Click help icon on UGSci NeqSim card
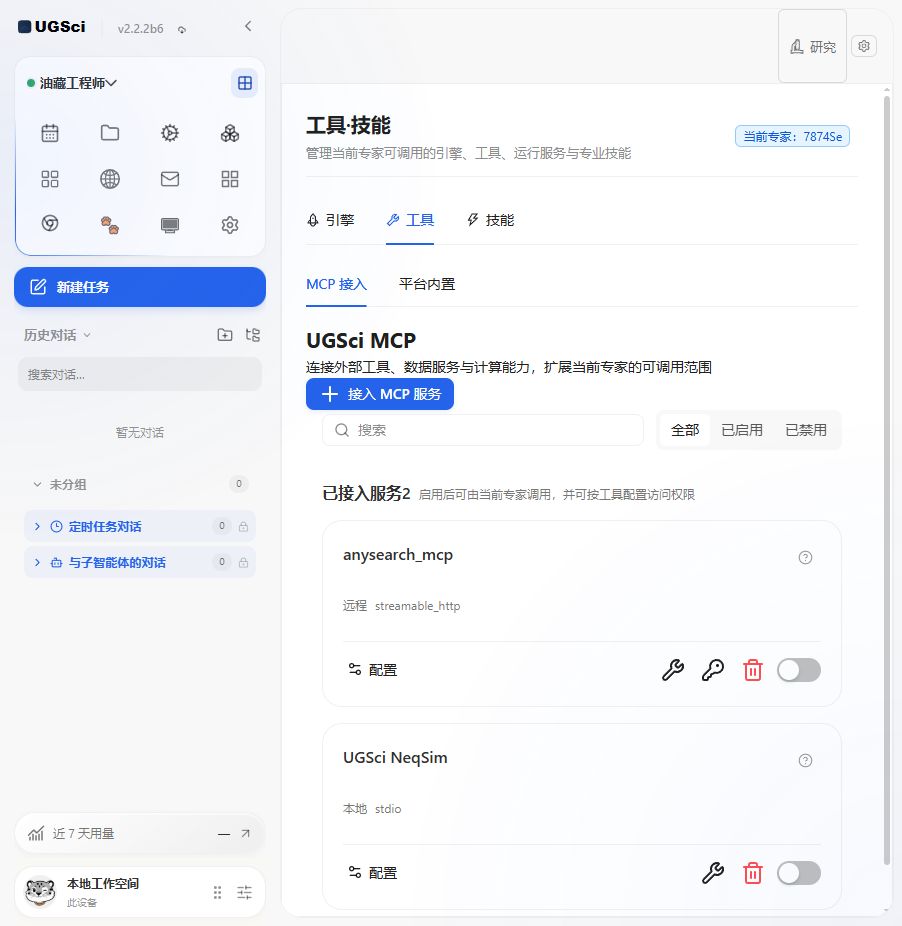This screenshot has width=902, height=926. point(805,761)
